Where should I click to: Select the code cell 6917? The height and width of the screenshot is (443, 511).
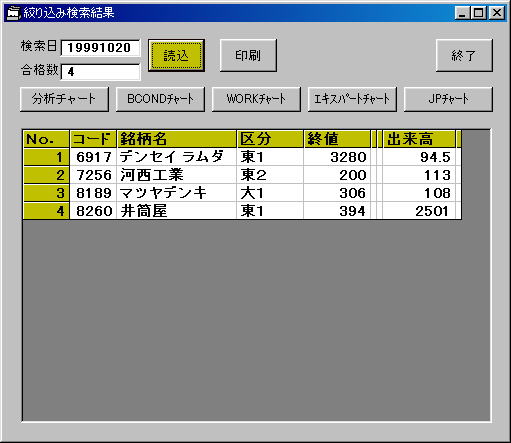click(93, 157)
